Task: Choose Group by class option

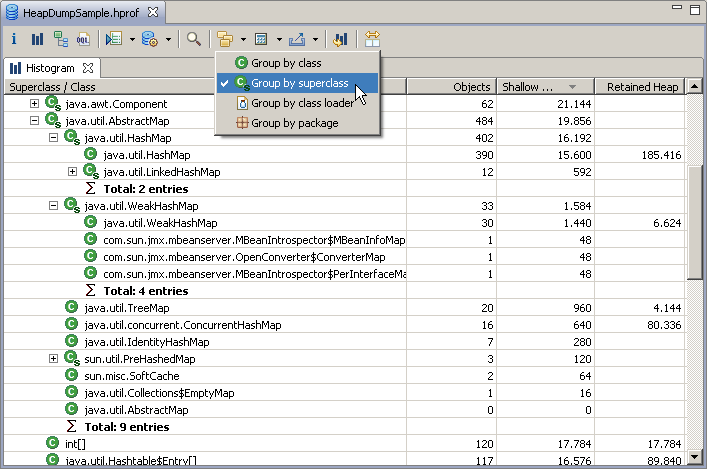Action: [x=285, y=63]
